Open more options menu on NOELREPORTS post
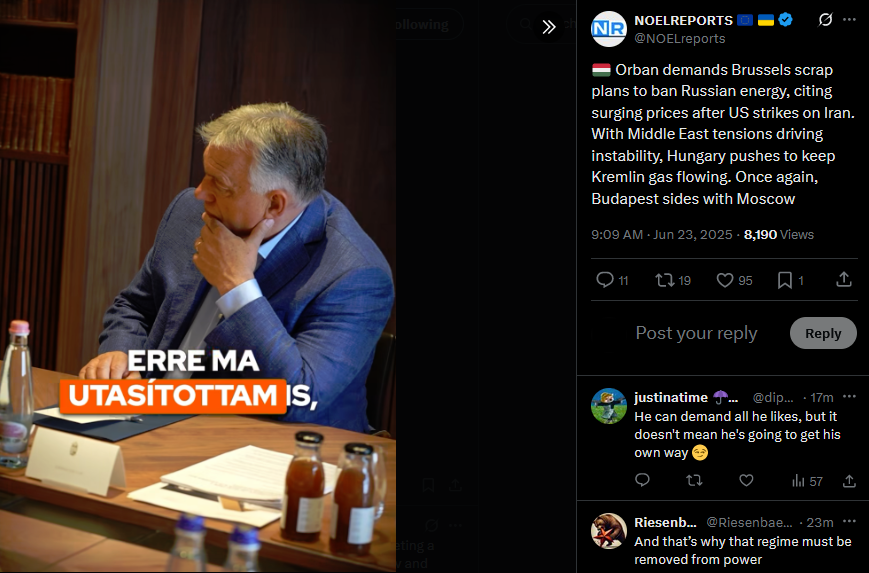 (849, 20)
